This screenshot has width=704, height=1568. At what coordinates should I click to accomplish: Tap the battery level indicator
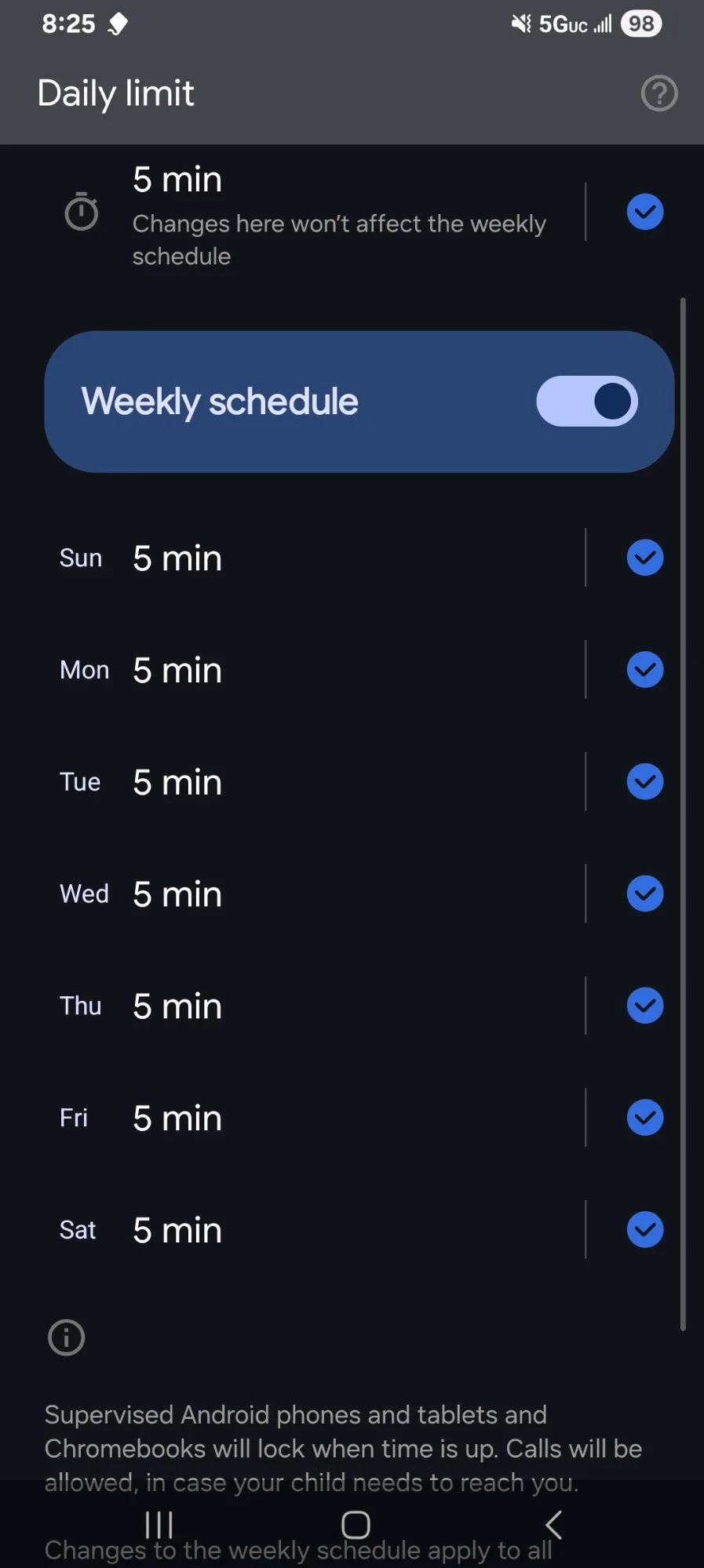[x=641, y=24]
